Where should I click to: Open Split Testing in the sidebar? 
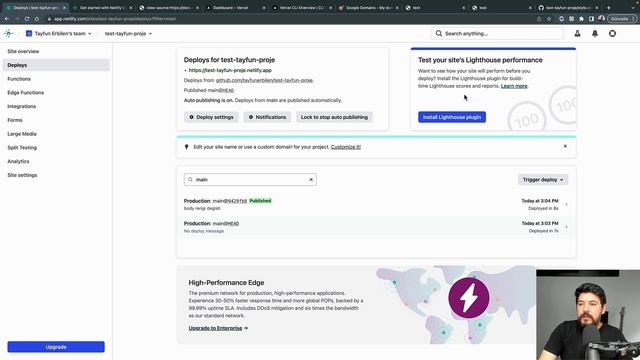pyautogui.click(x=22, y=148)
